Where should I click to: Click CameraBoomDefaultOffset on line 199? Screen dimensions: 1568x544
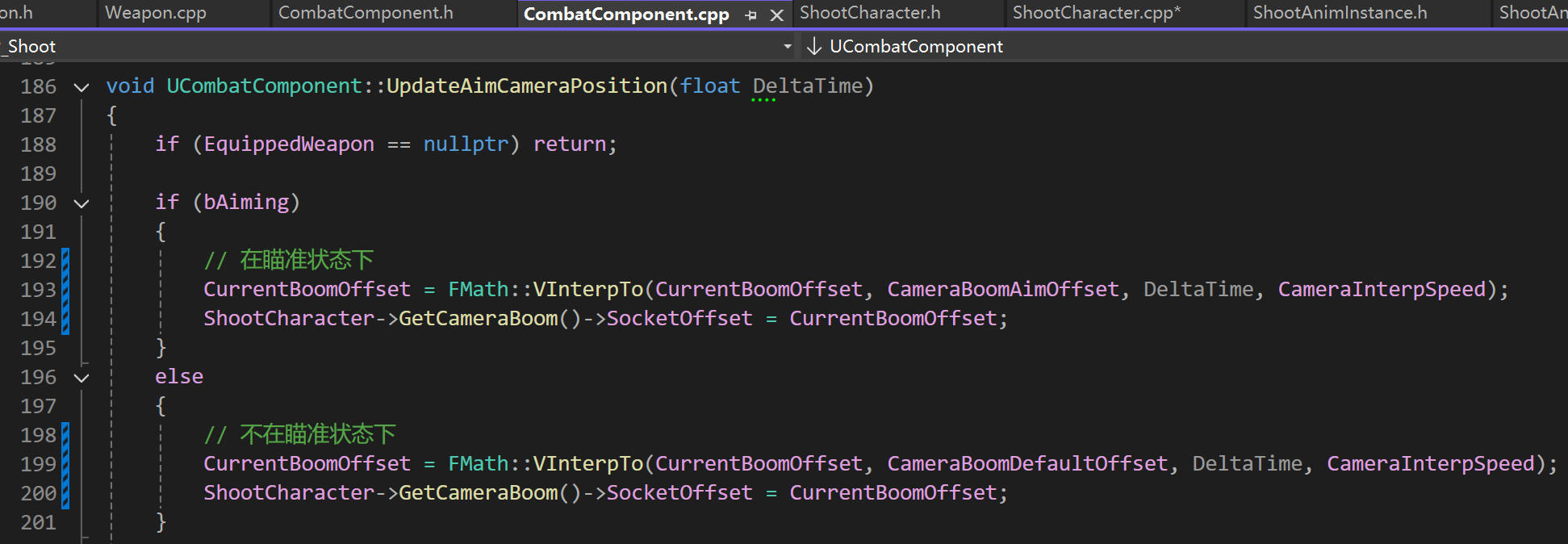(x=1027, y=464)
